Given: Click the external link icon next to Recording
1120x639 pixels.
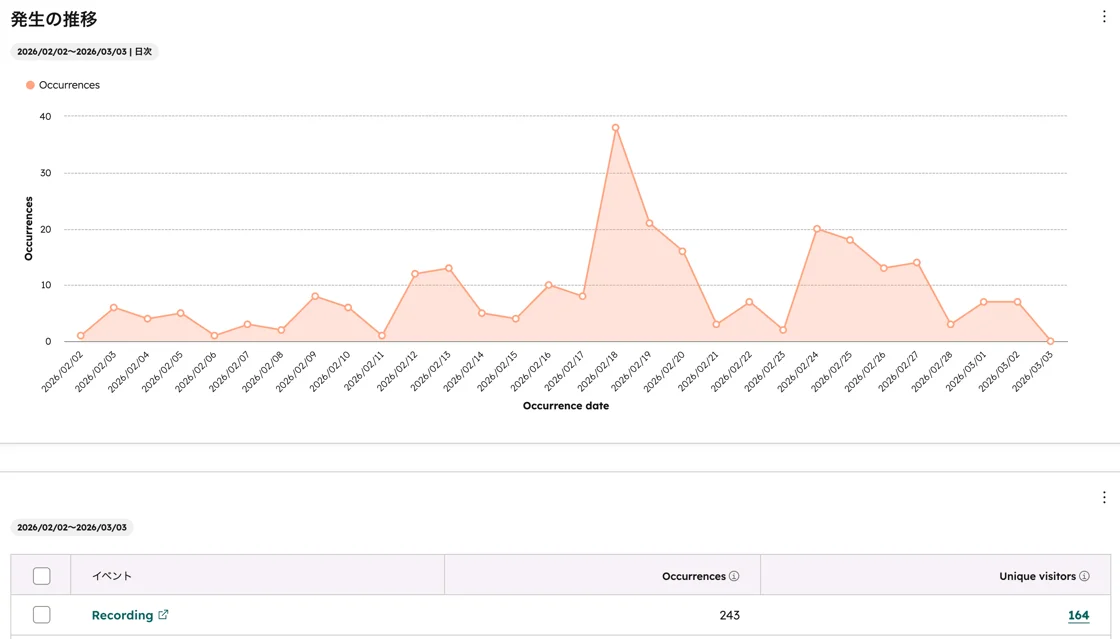Looking at the screenshot, I should [x=163, y=615].
